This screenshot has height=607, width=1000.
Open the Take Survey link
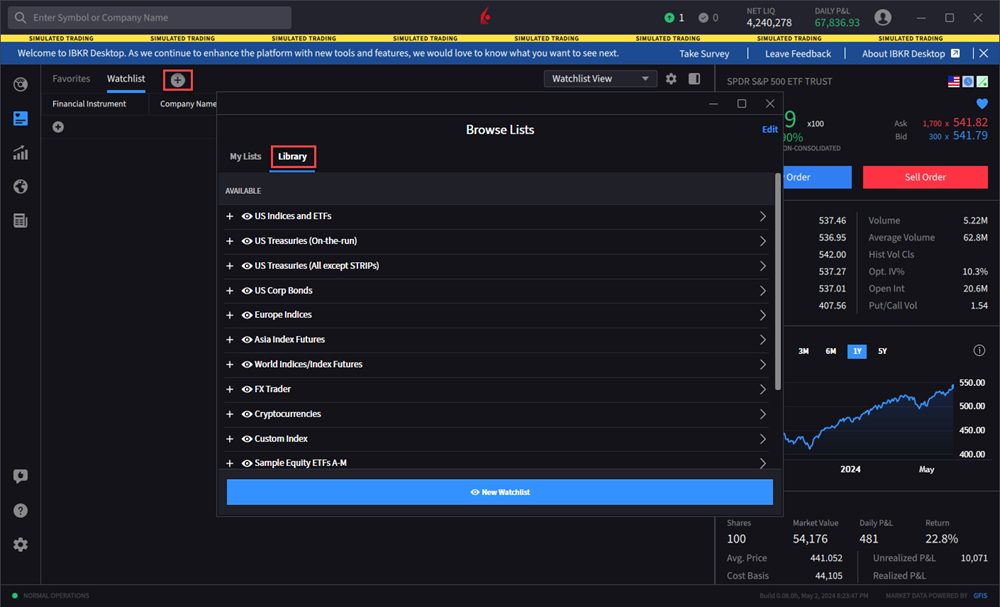(x=704, y=54)
